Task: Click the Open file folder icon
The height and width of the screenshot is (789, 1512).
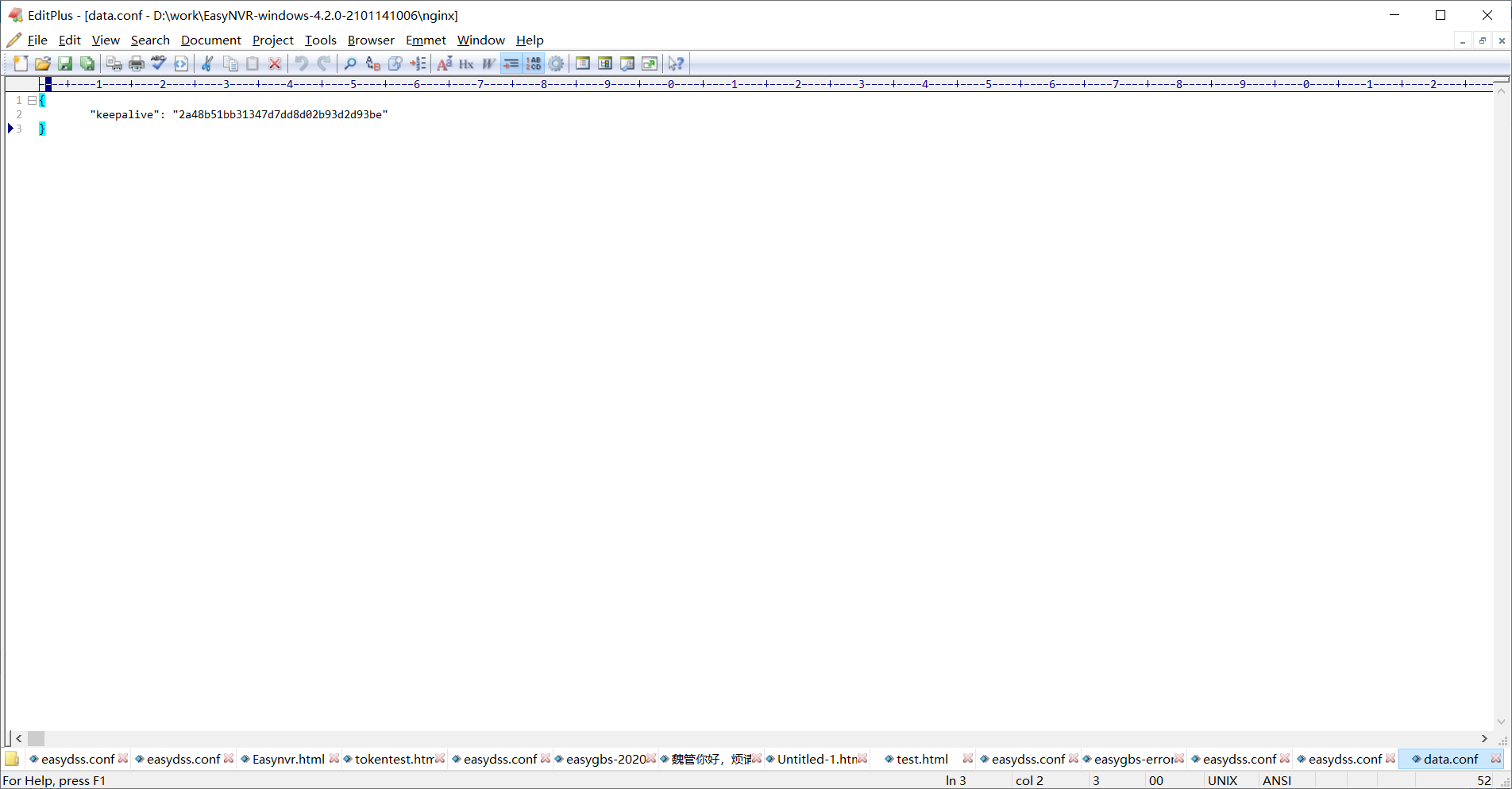Action: pyautogui.click(x=43, y=64)
